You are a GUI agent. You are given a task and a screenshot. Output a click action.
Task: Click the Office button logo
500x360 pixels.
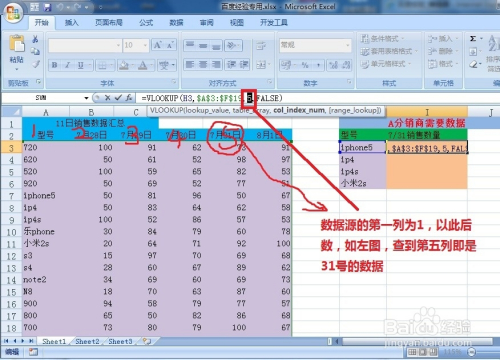coord(13,13)
